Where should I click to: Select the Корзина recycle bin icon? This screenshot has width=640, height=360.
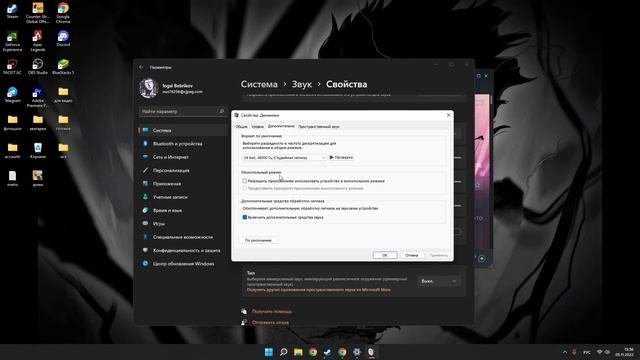pos(38,150)
